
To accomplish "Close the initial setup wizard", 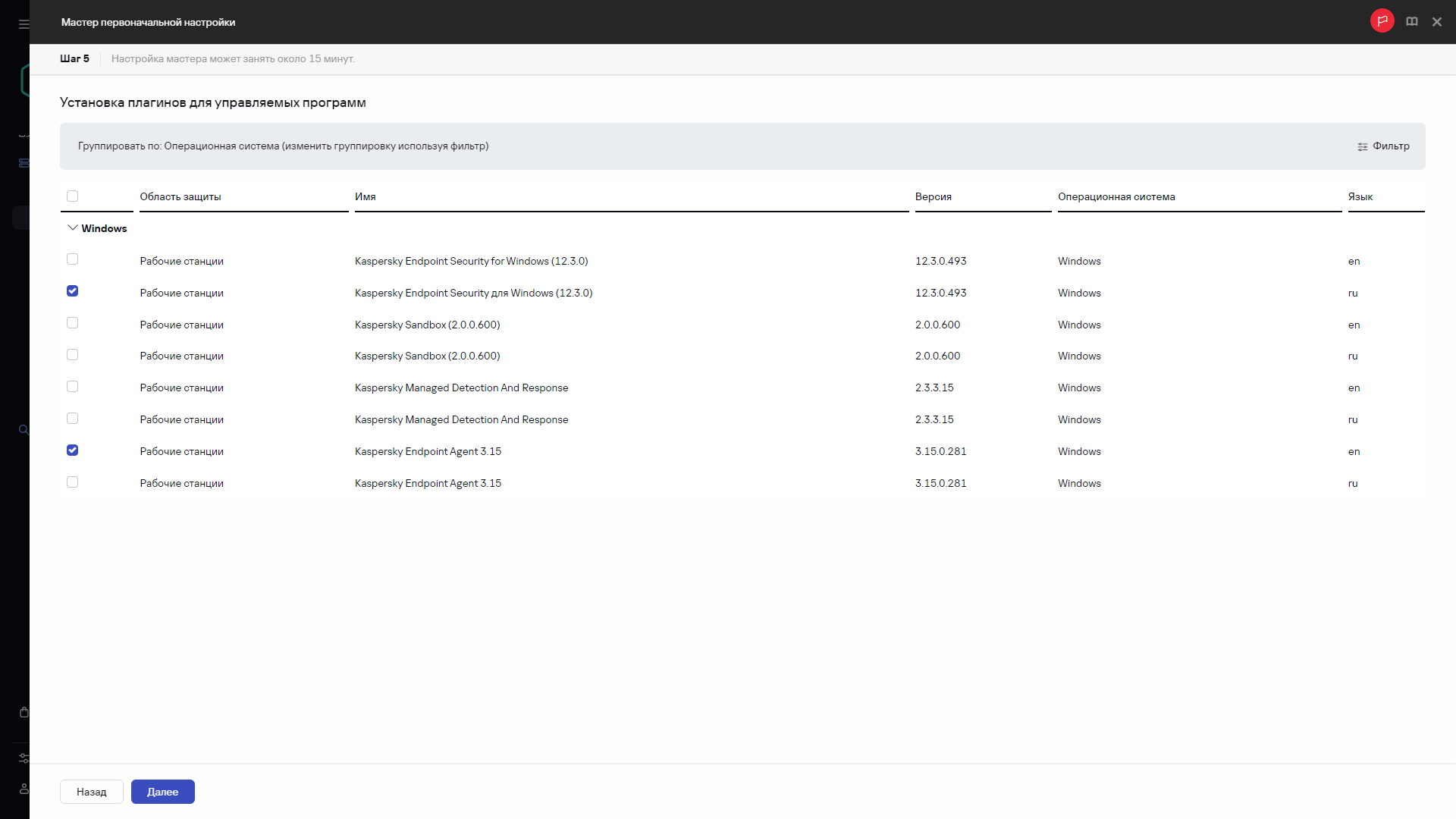I will (x=1436, y=22).
